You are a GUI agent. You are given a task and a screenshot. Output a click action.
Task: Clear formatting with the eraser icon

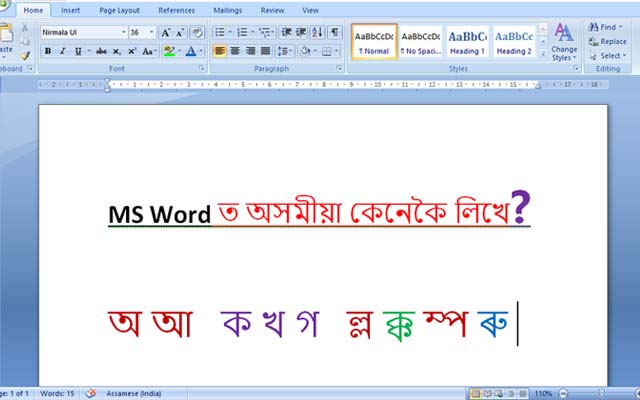point(197,32)
